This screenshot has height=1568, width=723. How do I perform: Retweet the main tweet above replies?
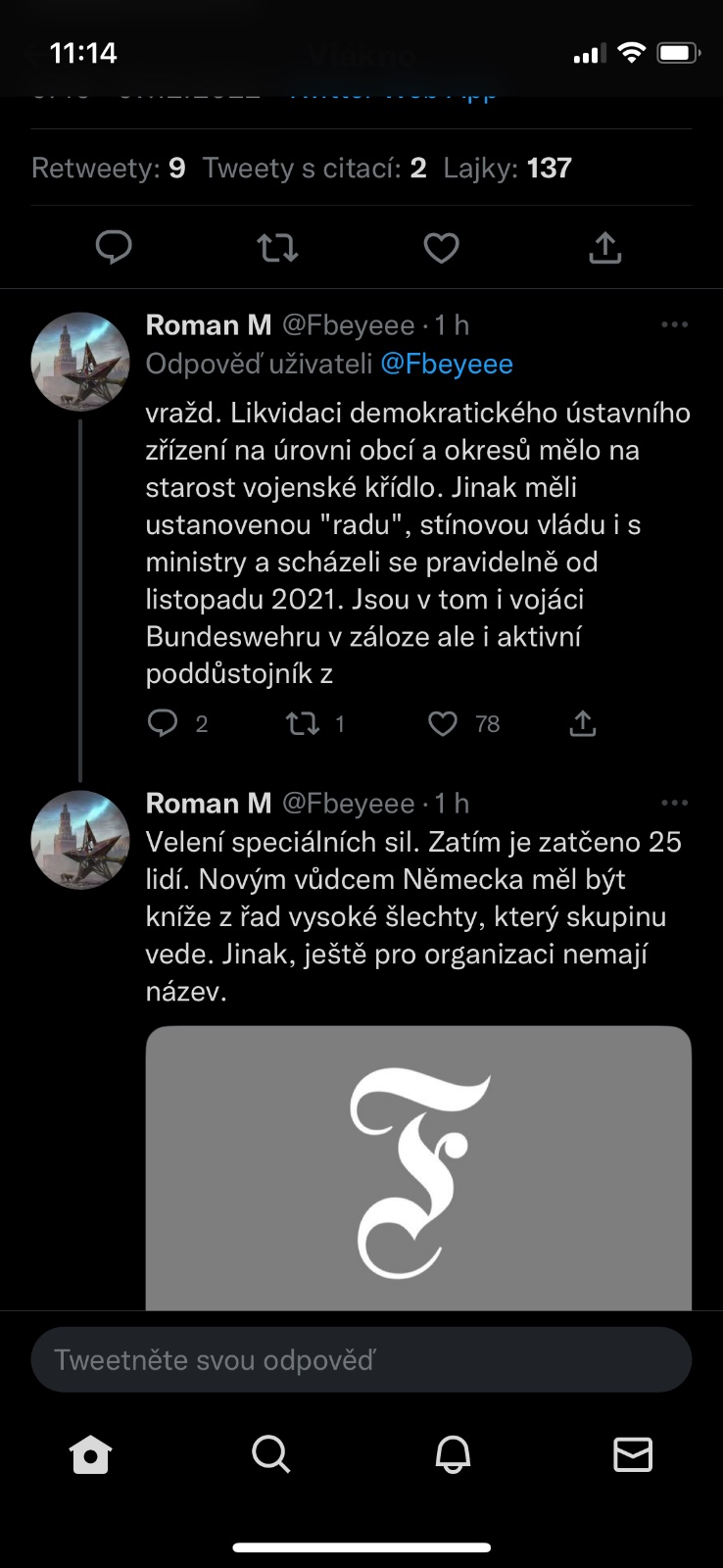(x=277, y=248)
